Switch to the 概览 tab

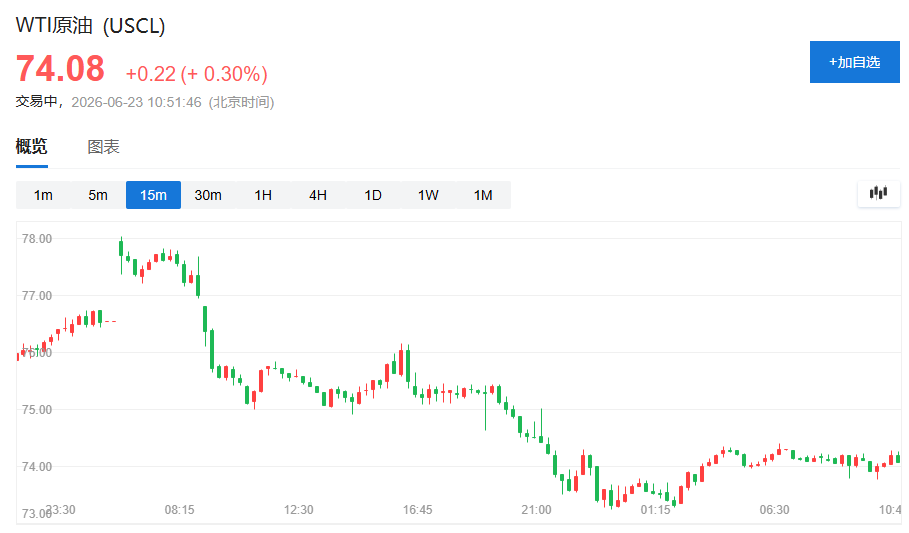click(x=31, y=146)
